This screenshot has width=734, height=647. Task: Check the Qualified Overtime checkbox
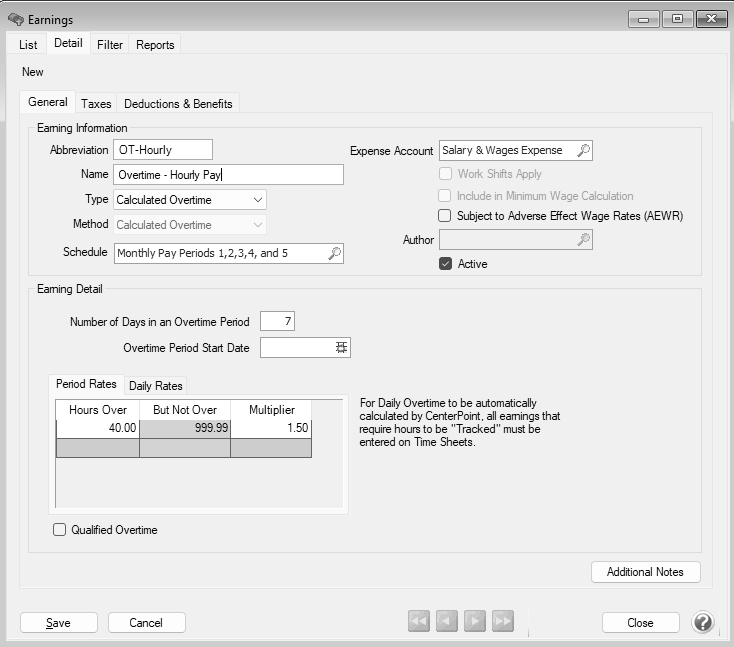(59, 530)
